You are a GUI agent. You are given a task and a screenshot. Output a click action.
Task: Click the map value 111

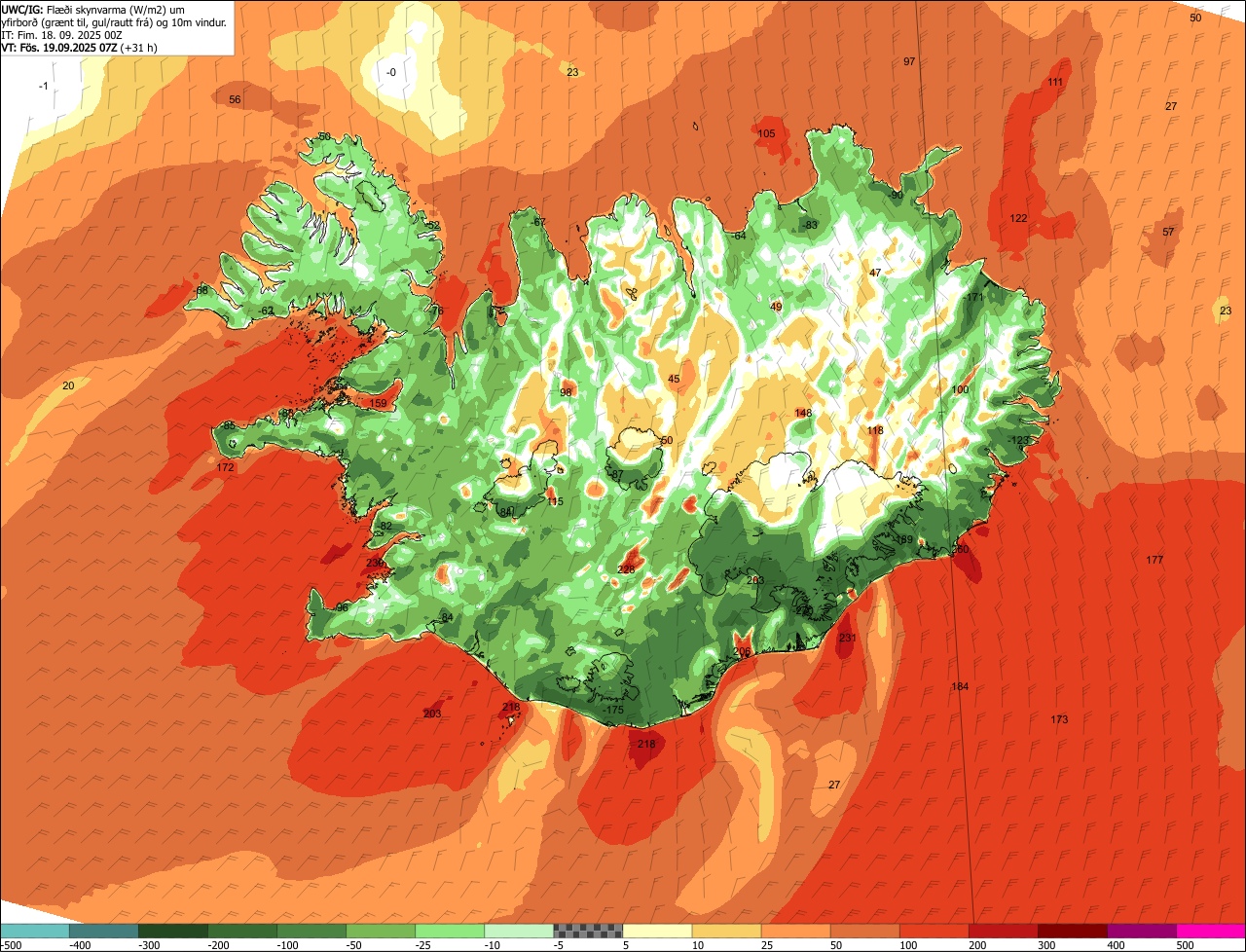[x=1055, y=83]
